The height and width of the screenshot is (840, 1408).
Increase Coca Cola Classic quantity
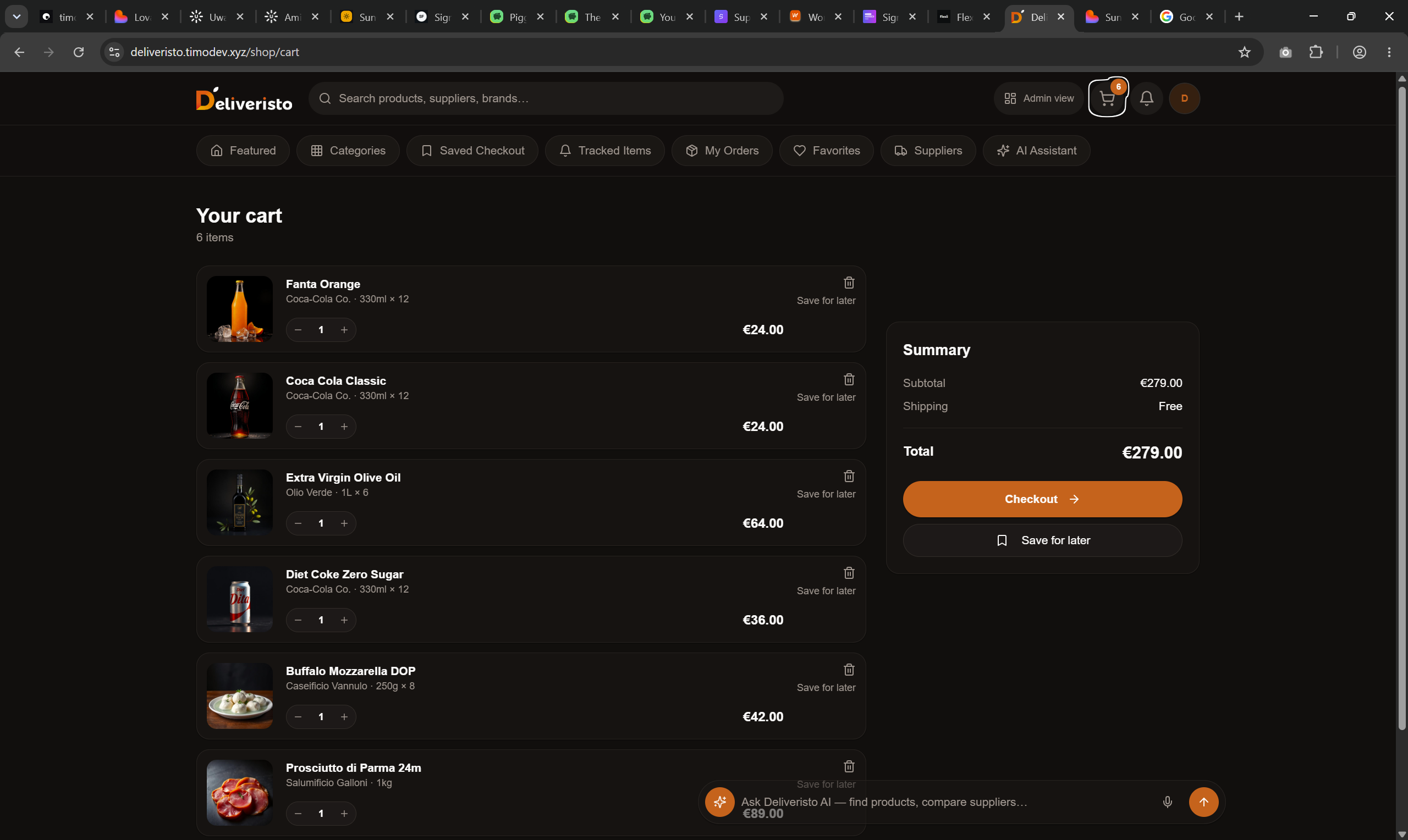click(344, 427)
